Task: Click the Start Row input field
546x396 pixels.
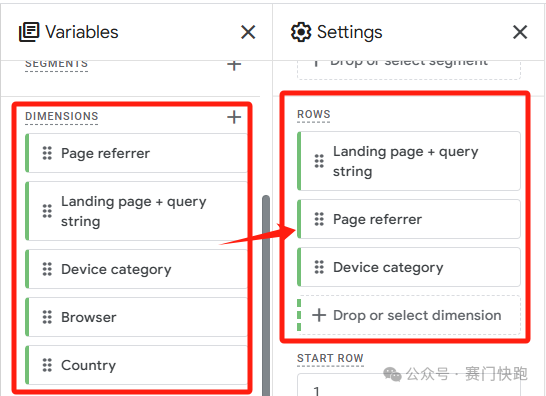Action: coord(409,385)
